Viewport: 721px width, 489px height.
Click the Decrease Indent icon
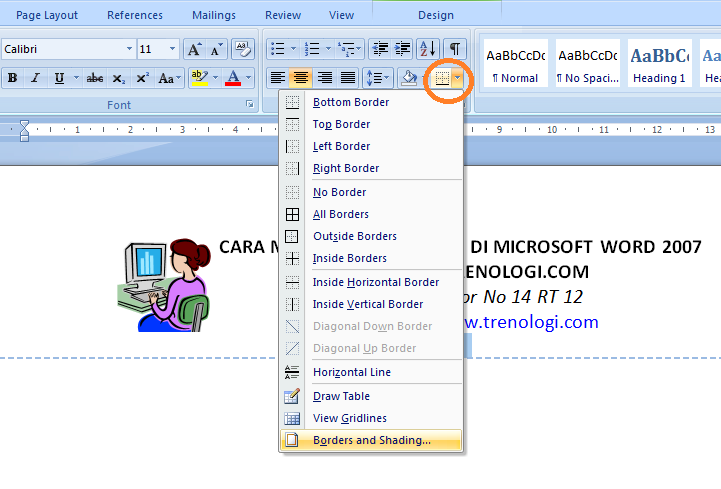(x=380, y=49)
